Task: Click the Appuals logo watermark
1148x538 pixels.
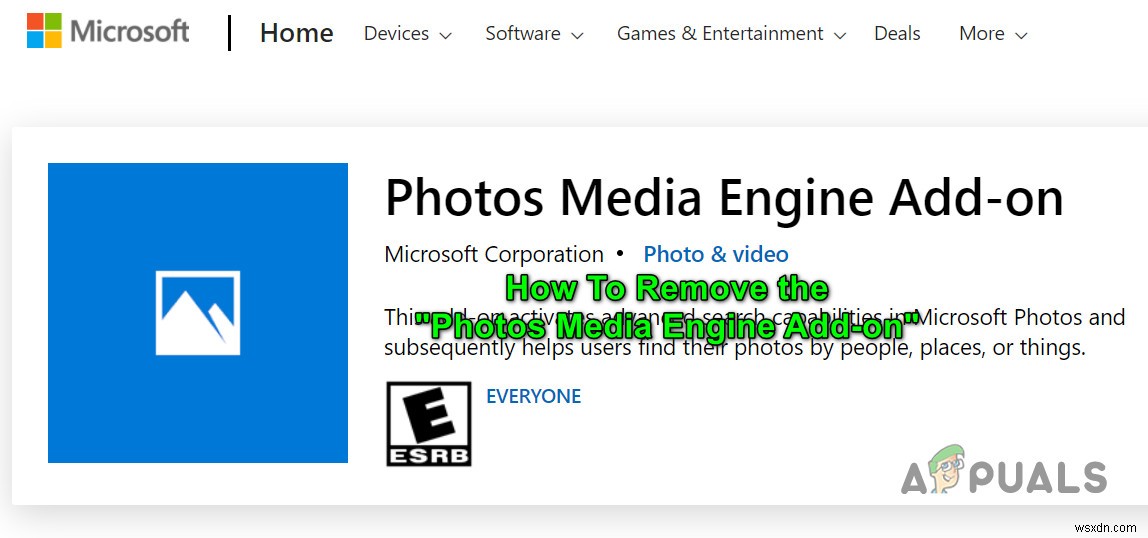Action: coord(1003,475)
